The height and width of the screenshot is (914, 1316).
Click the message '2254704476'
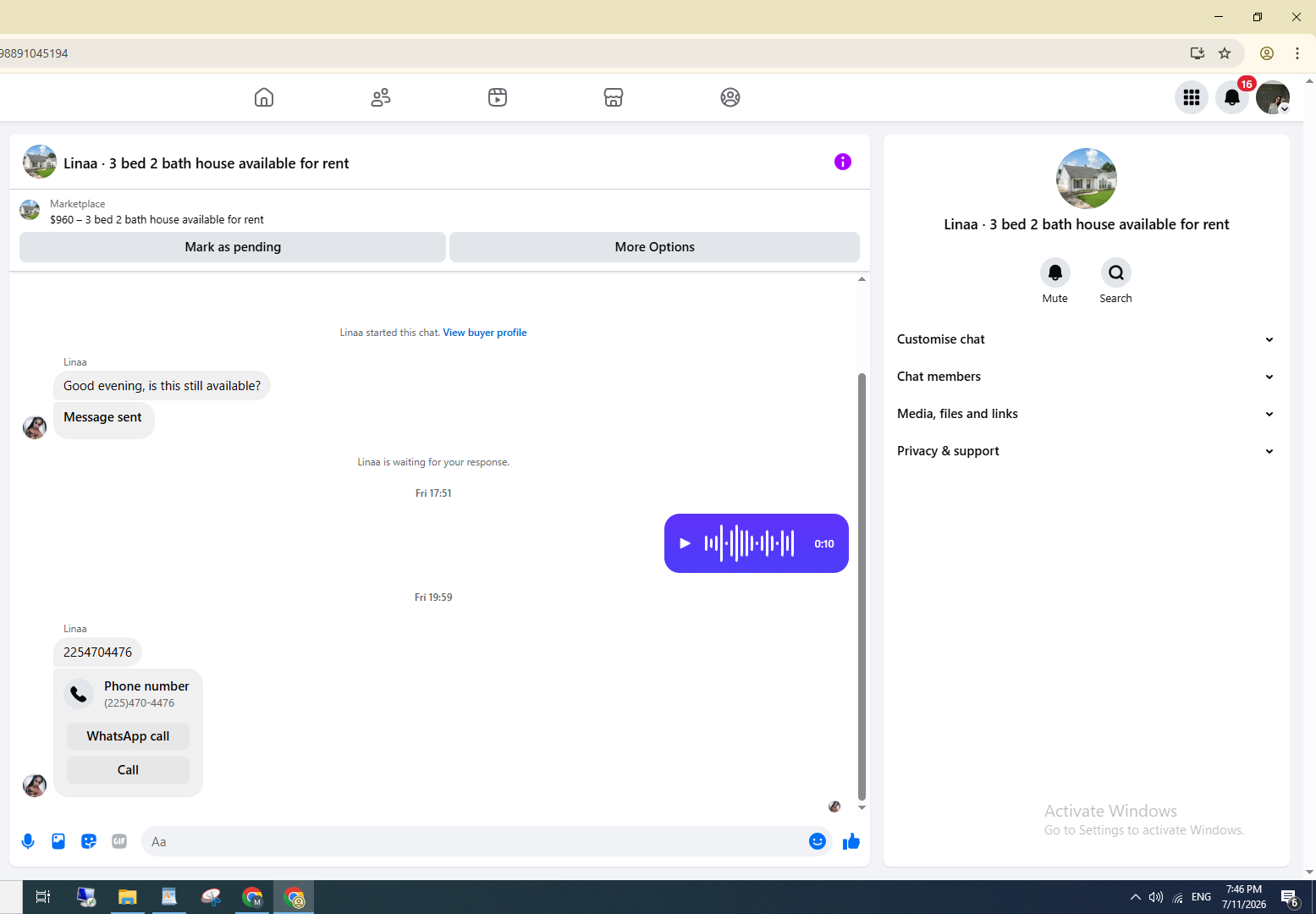tap(97, 652)
